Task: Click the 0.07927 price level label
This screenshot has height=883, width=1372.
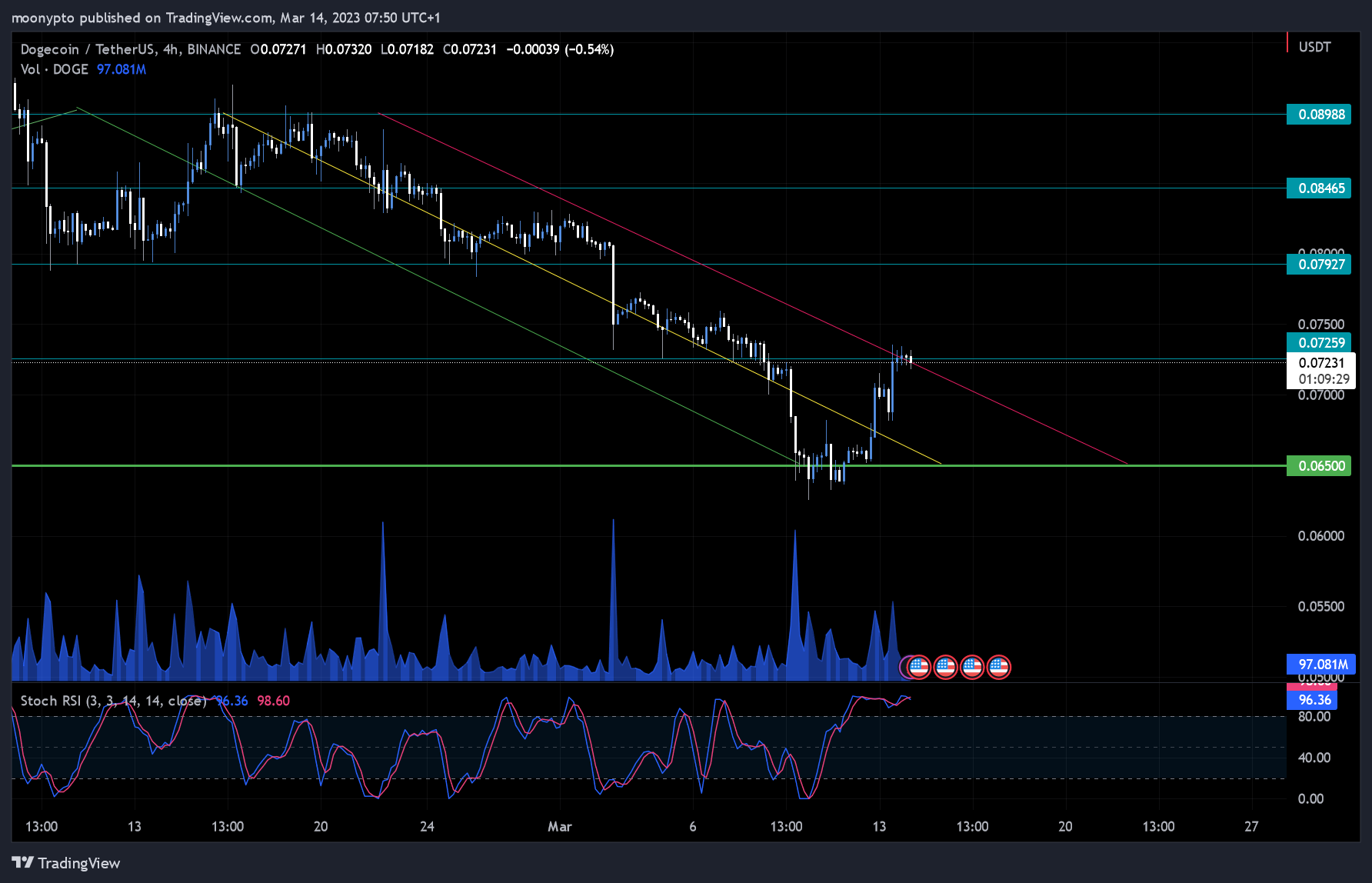Action: coord(1319,265)
